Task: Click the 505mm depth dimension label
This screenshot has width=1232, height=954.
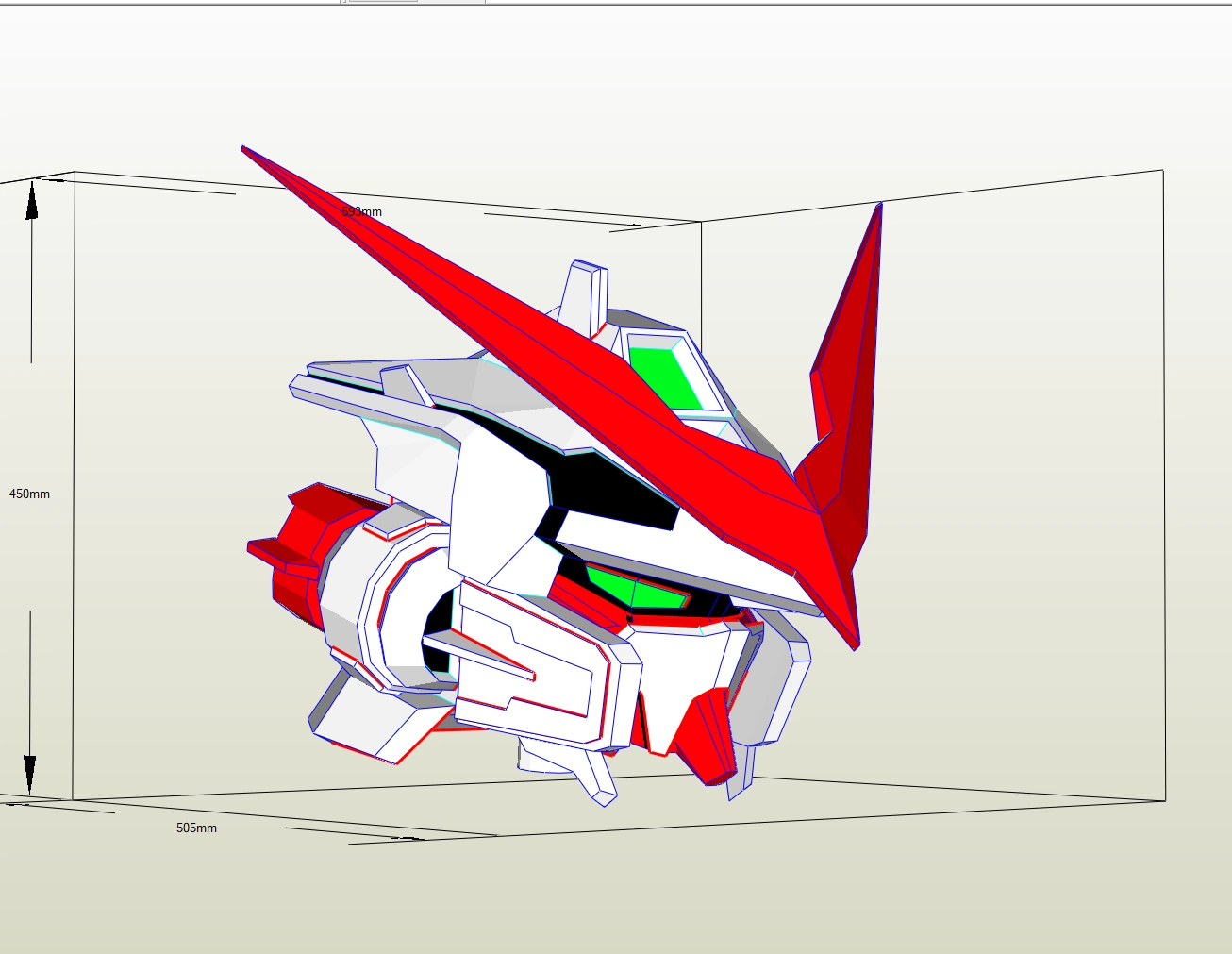Action: coord(196,828)
